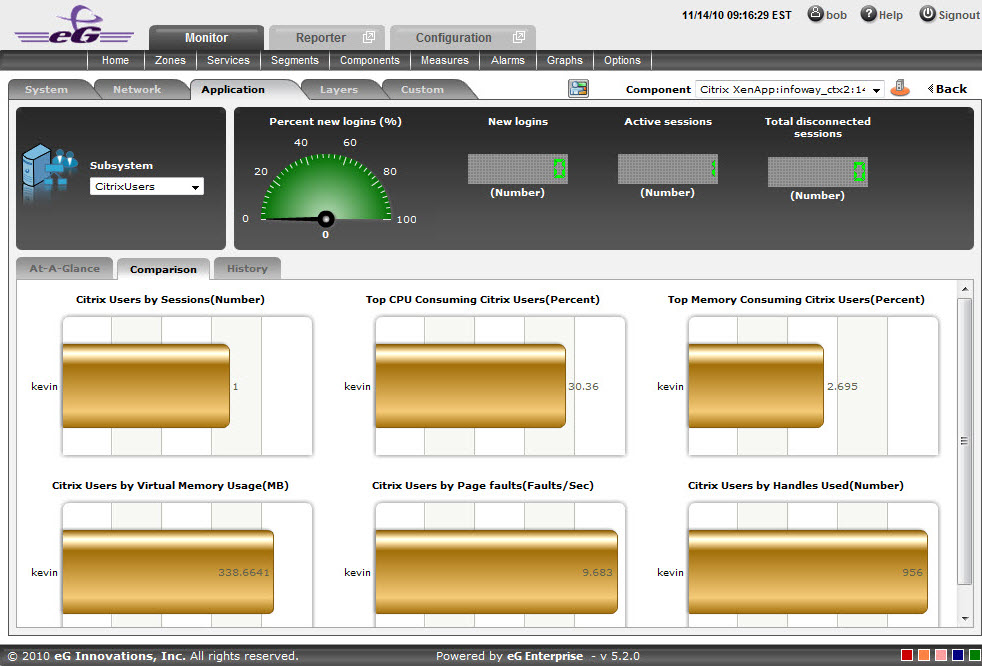The image size is (982, 666).
Task: Click kevin's bar in Page faults chart
Action: [x=497, y=572]
